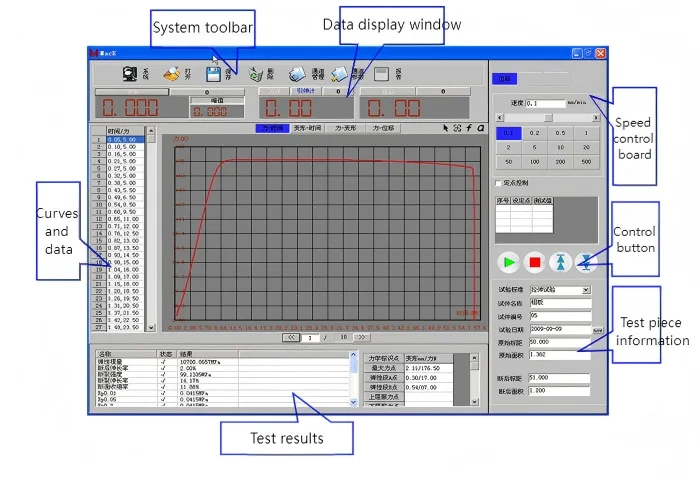Click the post-break gauge field "51.000"
This screenshot has height=480, width=700.
(559, 378)
